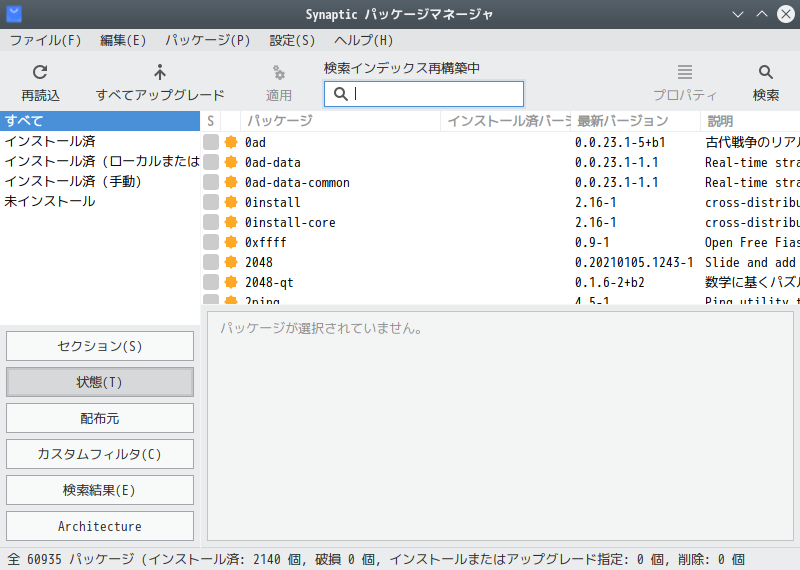The width and height of the screenshot is (800, 570).
Task: Click the カスタムフィルタ(C) button
Action: (x=100, y=454)
